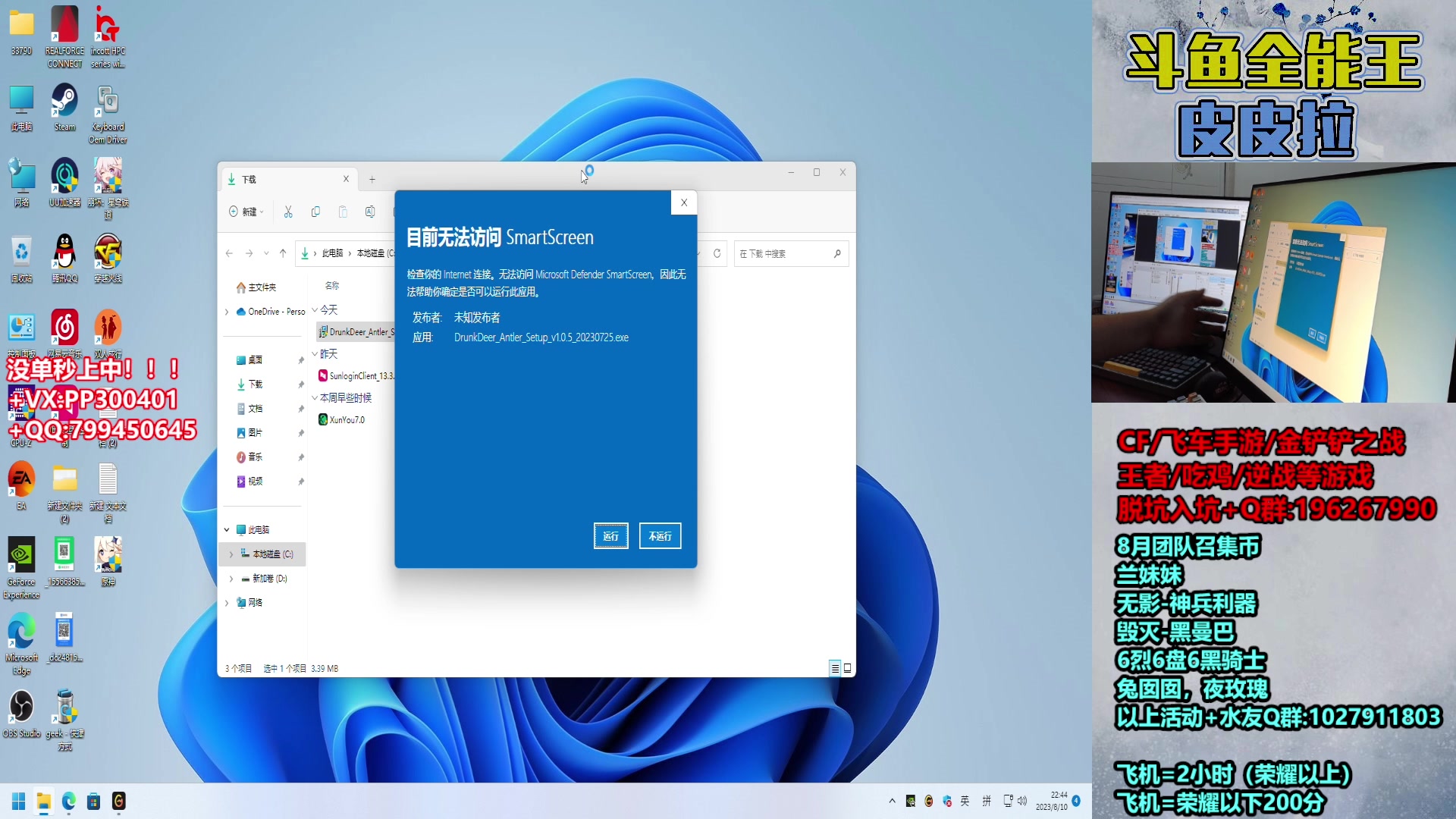
Task: Collapse the This PC tree node
Action: (x=227, y=530)
